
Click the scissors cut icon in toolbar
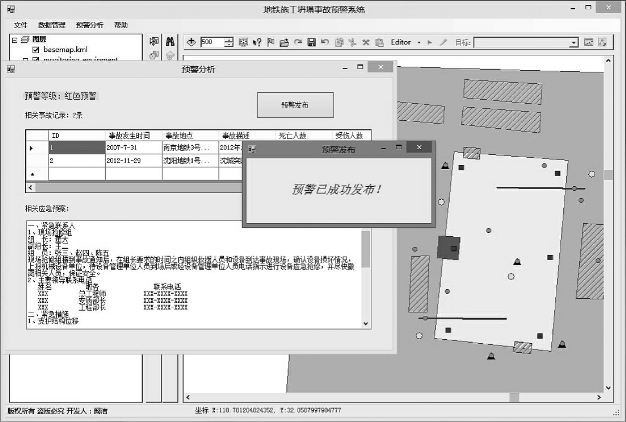pos(353,43)
